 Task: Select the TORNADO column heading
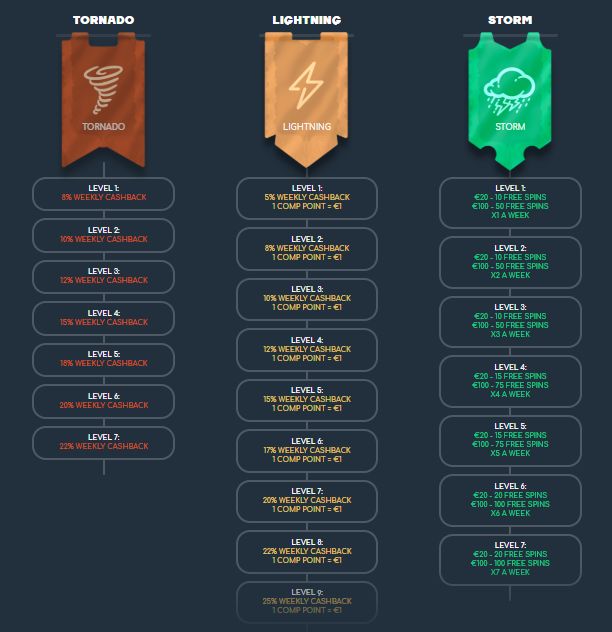point(103,20)
